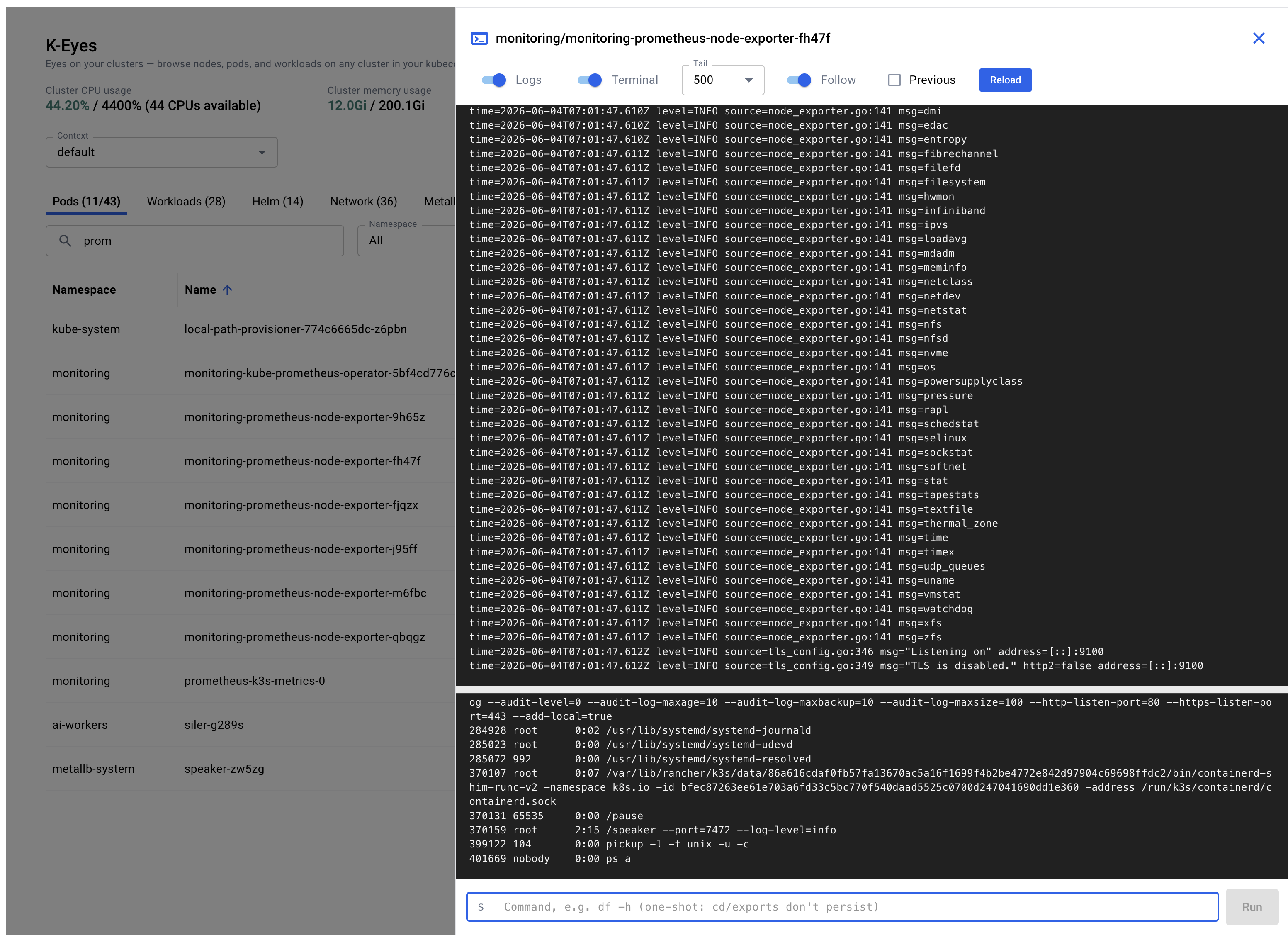Sort by the Namespace column header
This screenshot has height=935, width=1288.
pyautogui.click(x=84, y=290)
